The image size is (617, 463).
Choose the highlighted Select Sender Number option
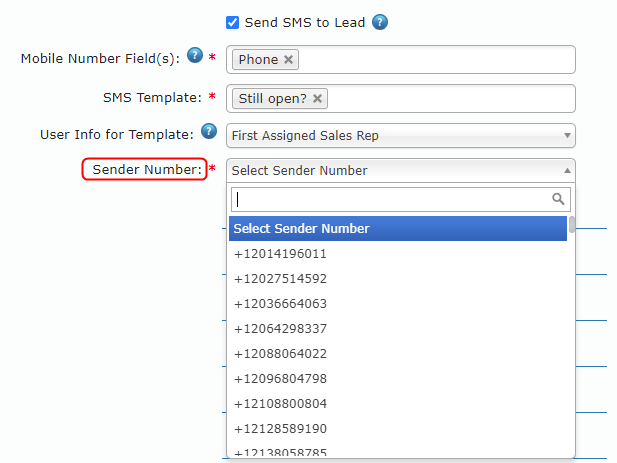coord(398,229)
